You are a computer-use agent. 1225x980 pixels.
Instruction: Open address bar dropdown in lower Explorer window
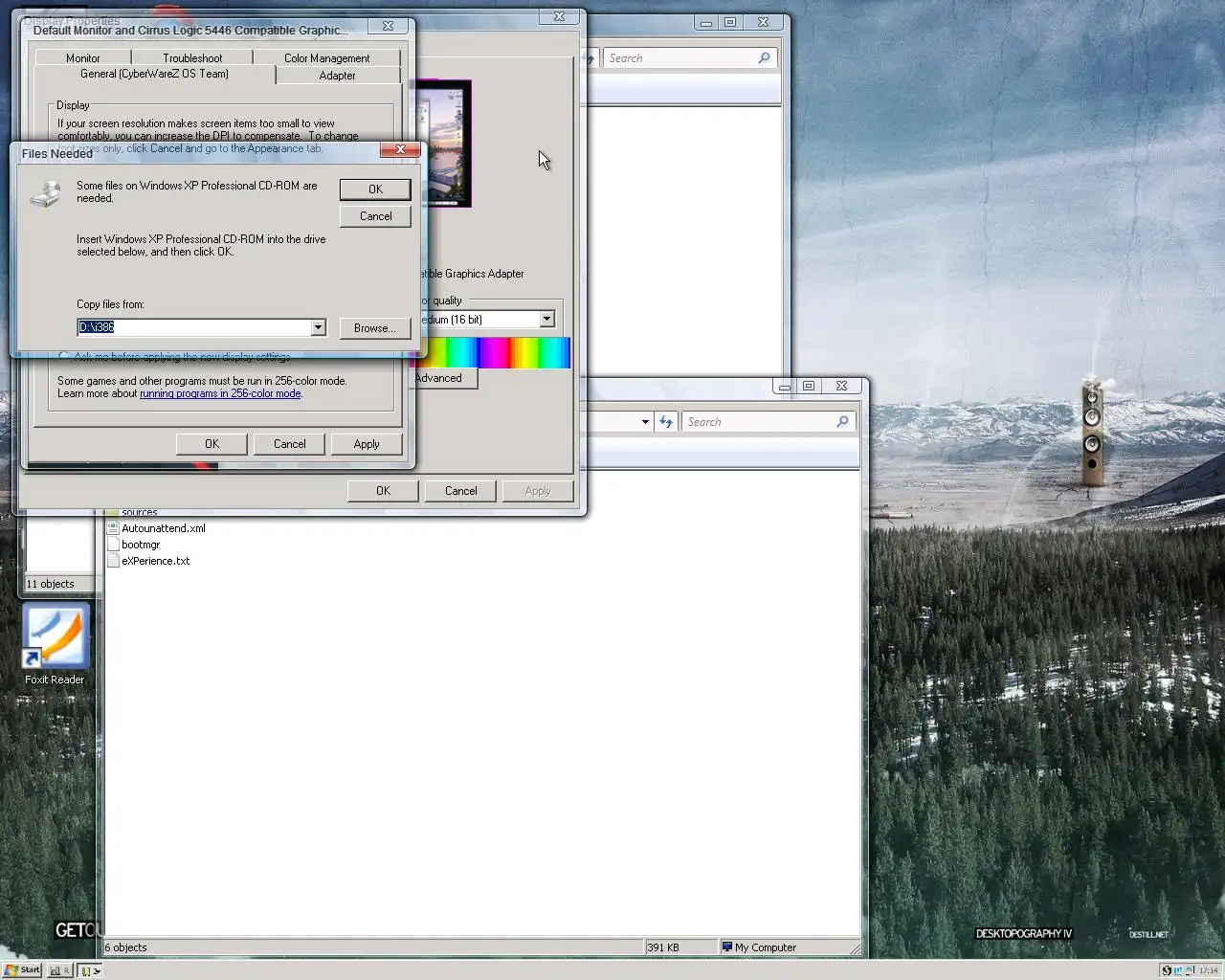pyautogui.click(x=645, y=421)
